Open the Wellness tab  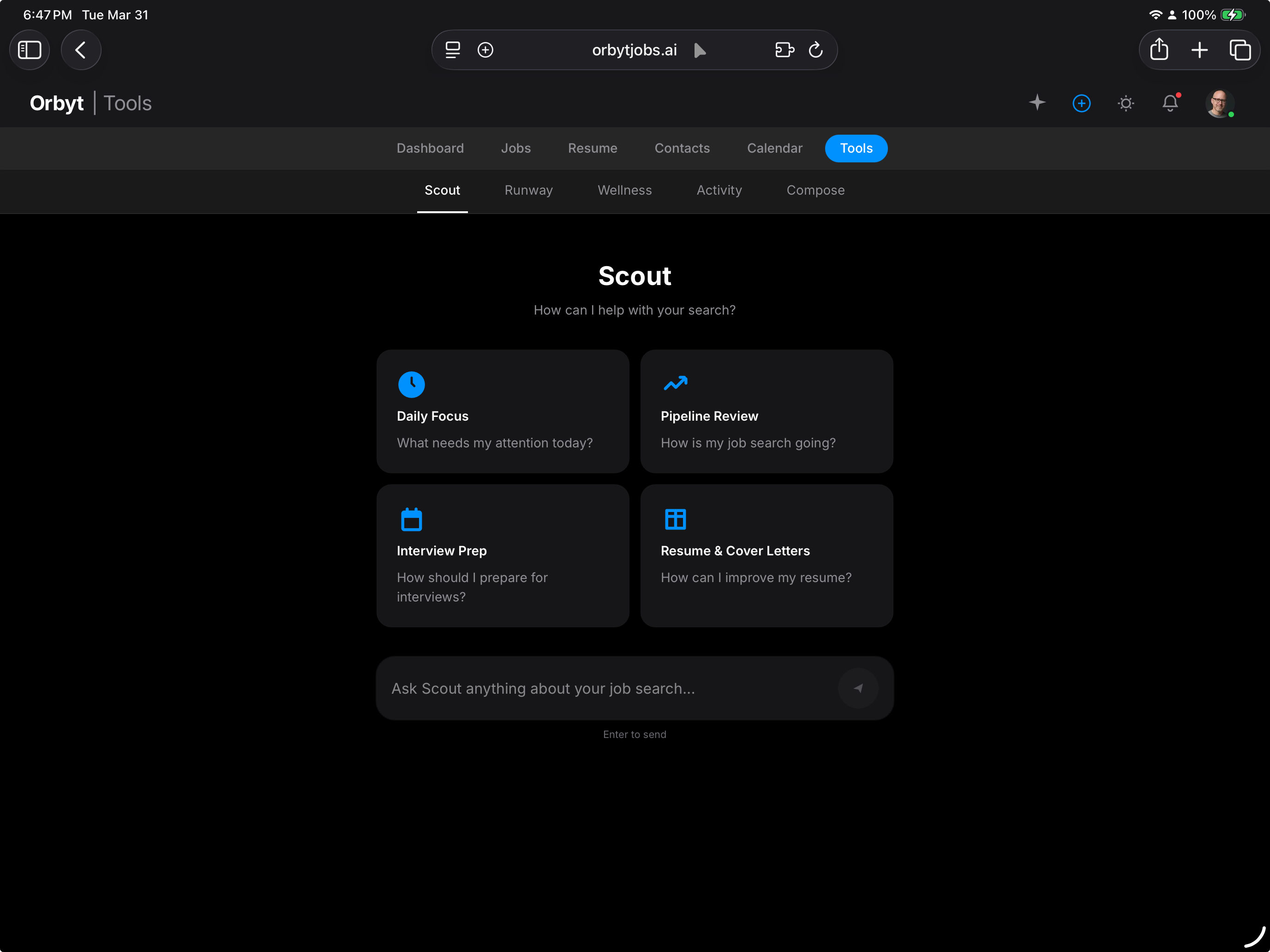point(625,190)
